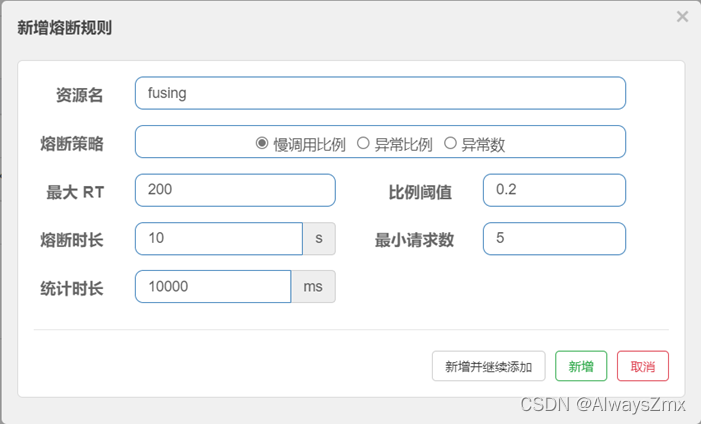Image resolution: width=701 pixels, height=424 pixels.
Task: Click the 资源名 label
Action: point(80,95)
